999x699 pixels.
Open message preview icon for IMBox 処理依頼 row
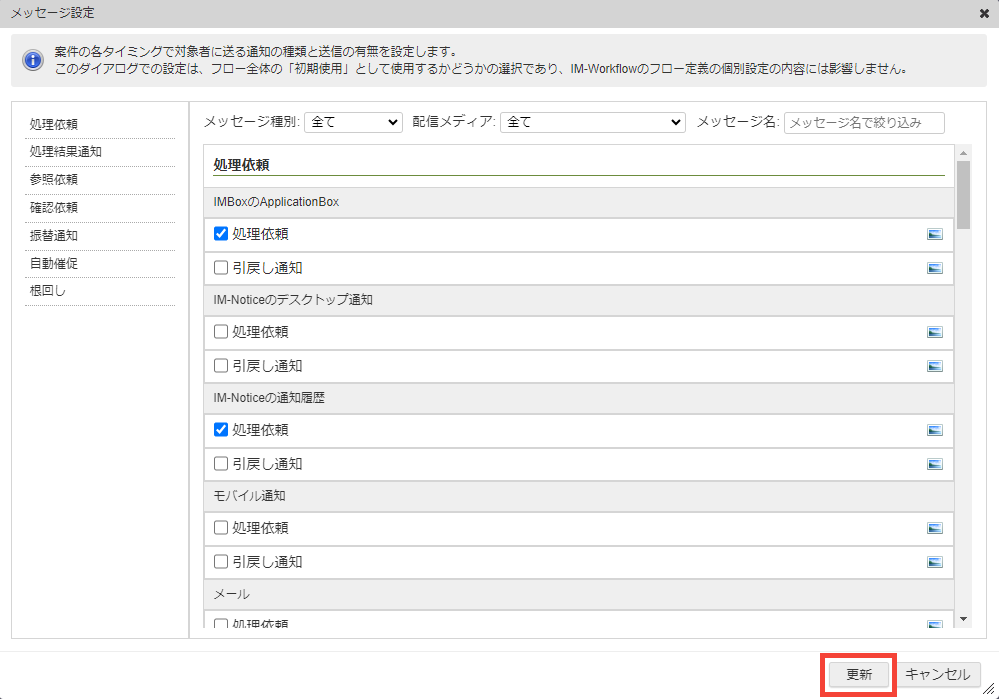point(934,234)
